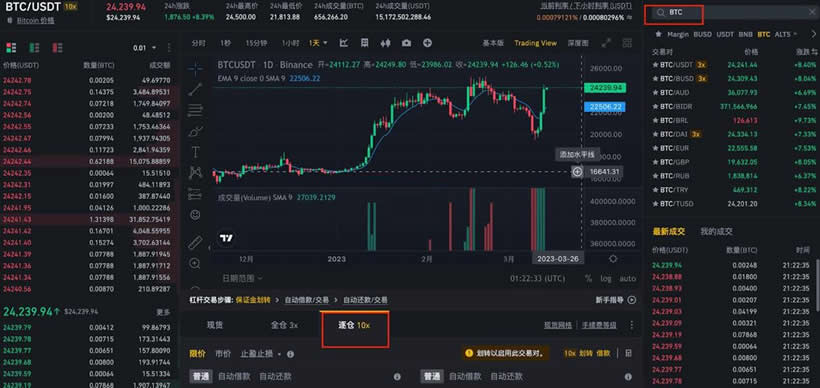Open chart settings gear near time axis
Viewport: 820px width, 388px height.
pyautogui.click(x=613, y=259)
